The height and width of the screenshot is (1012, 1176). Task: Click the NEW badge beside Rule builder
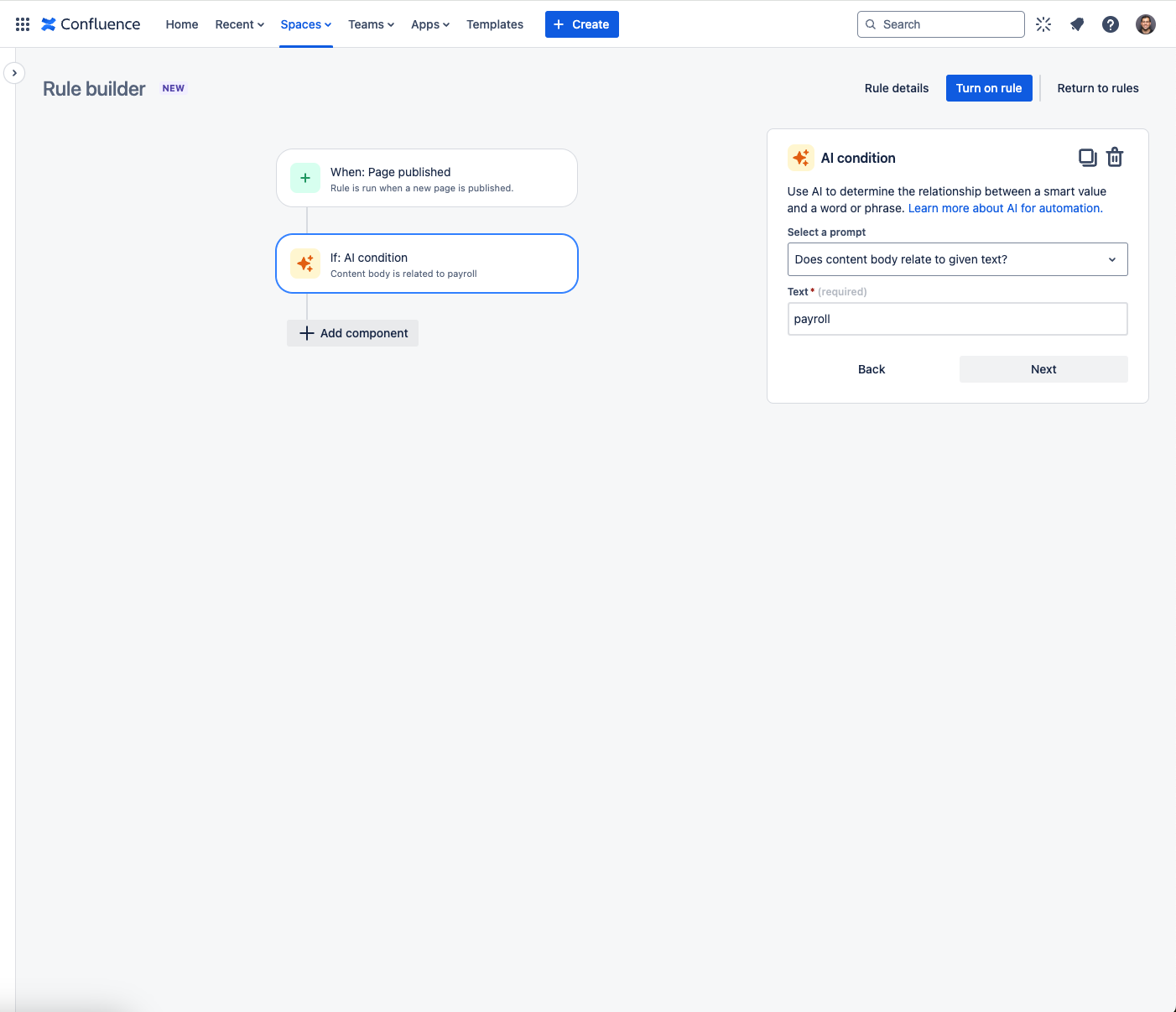[x=174, y=88]
